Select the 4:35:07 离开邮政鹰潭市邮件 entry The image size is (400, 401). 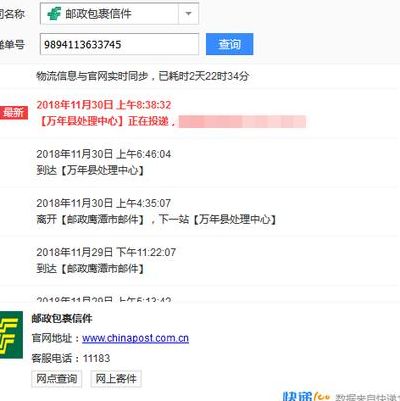[x=199, y=211]
